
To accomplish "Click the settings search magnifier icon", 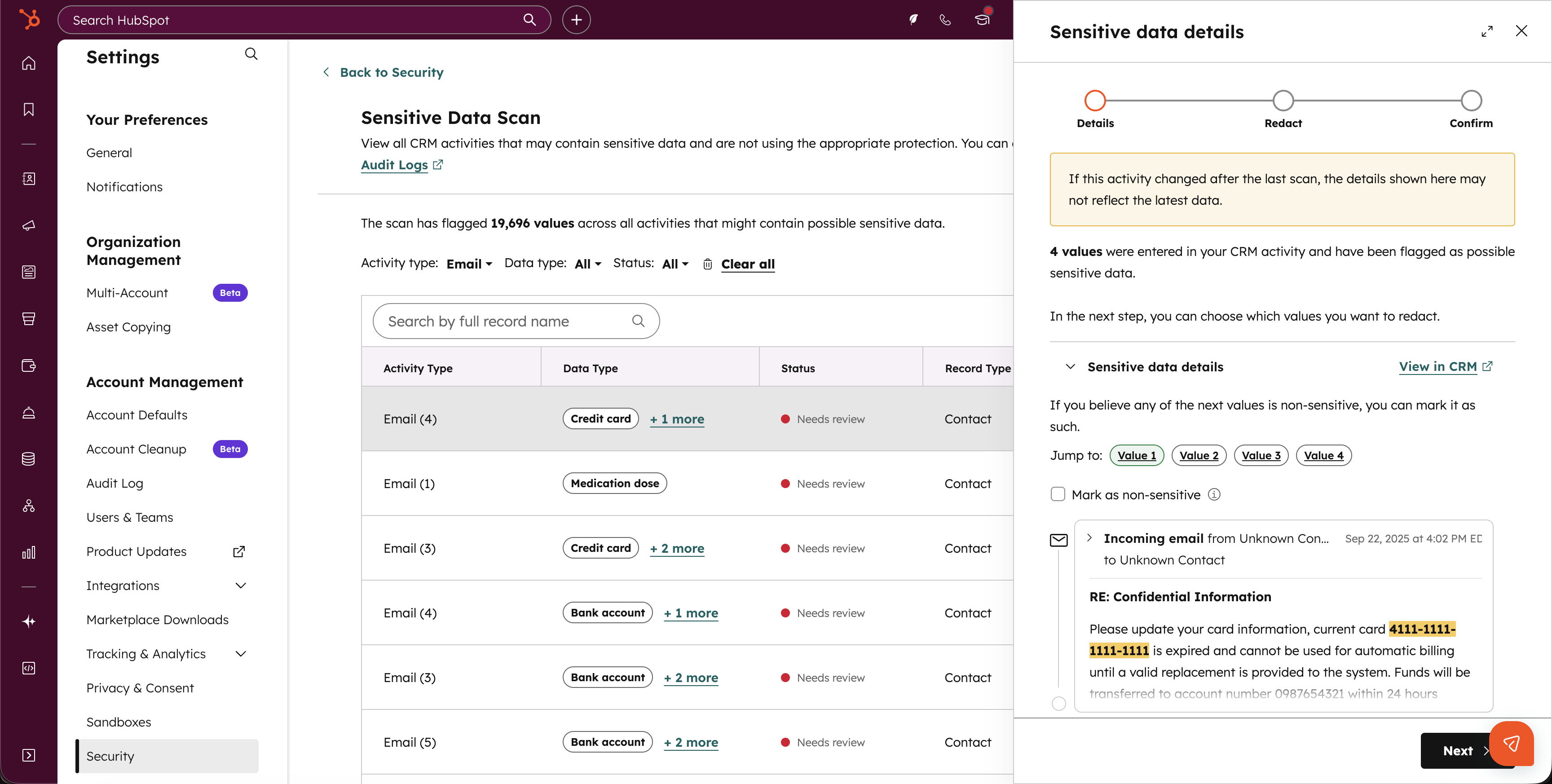I will 251,54.
